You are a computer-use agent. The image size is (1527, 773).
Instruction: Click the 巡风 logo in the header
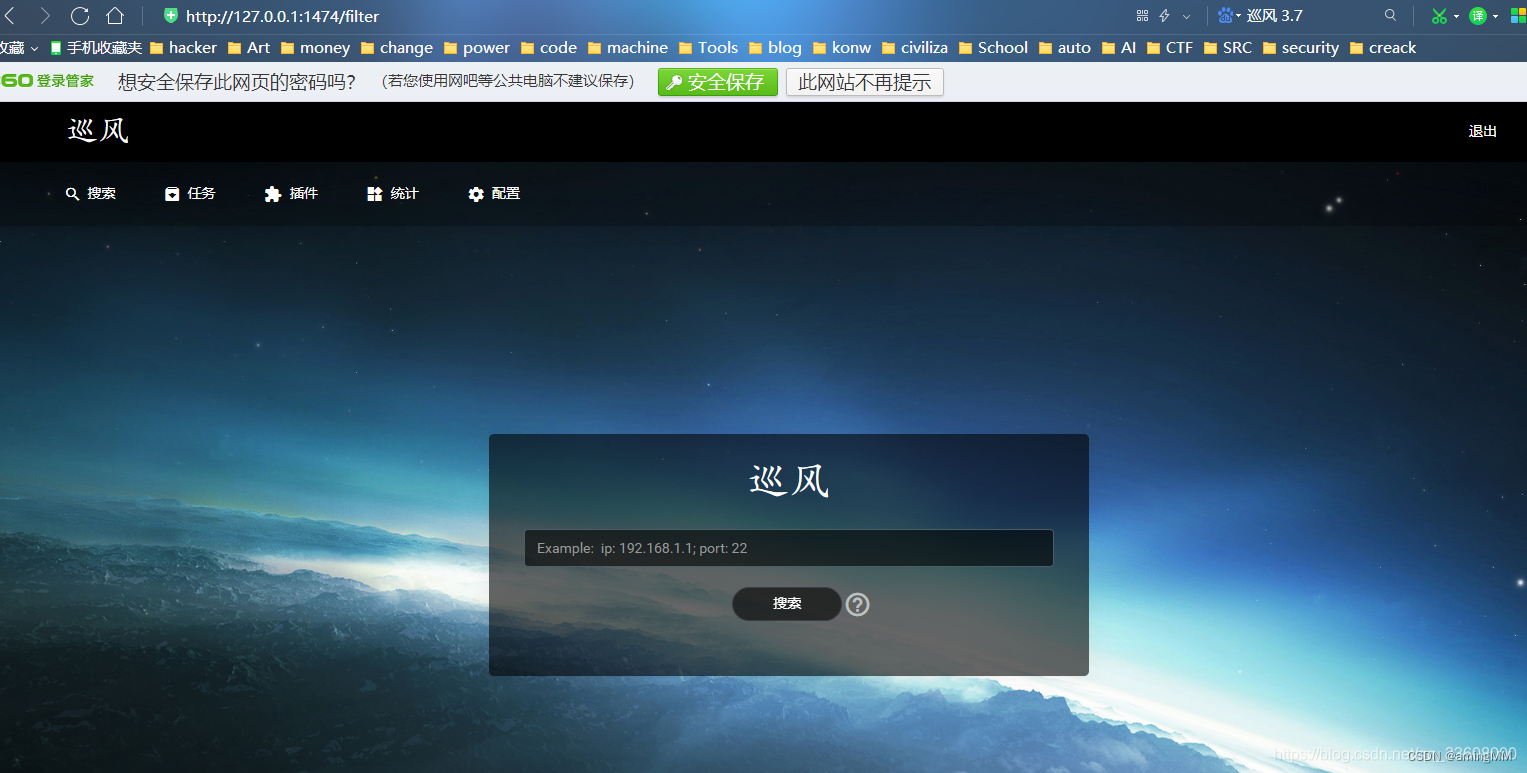tap(98, 131)
